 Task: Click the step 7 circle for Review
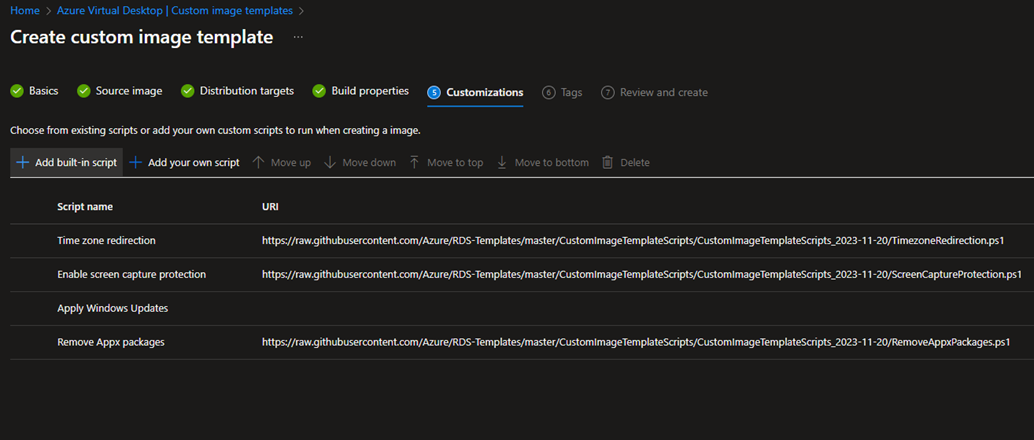608,92
